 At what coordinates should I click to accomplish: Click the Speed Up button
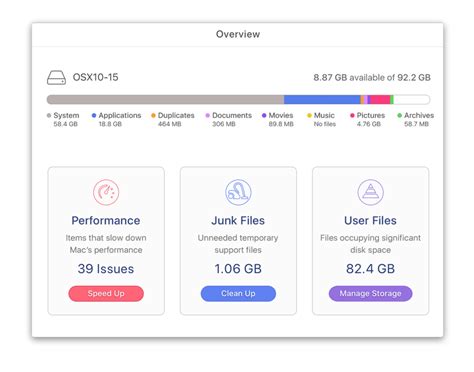tap(106, 294)
